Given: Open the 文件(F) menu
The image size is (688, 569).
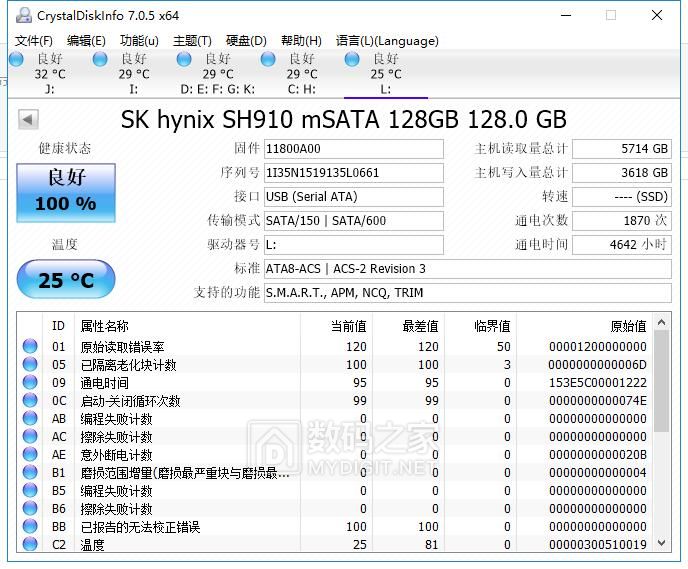Looking at the screenshot, I should pos(34,41).
